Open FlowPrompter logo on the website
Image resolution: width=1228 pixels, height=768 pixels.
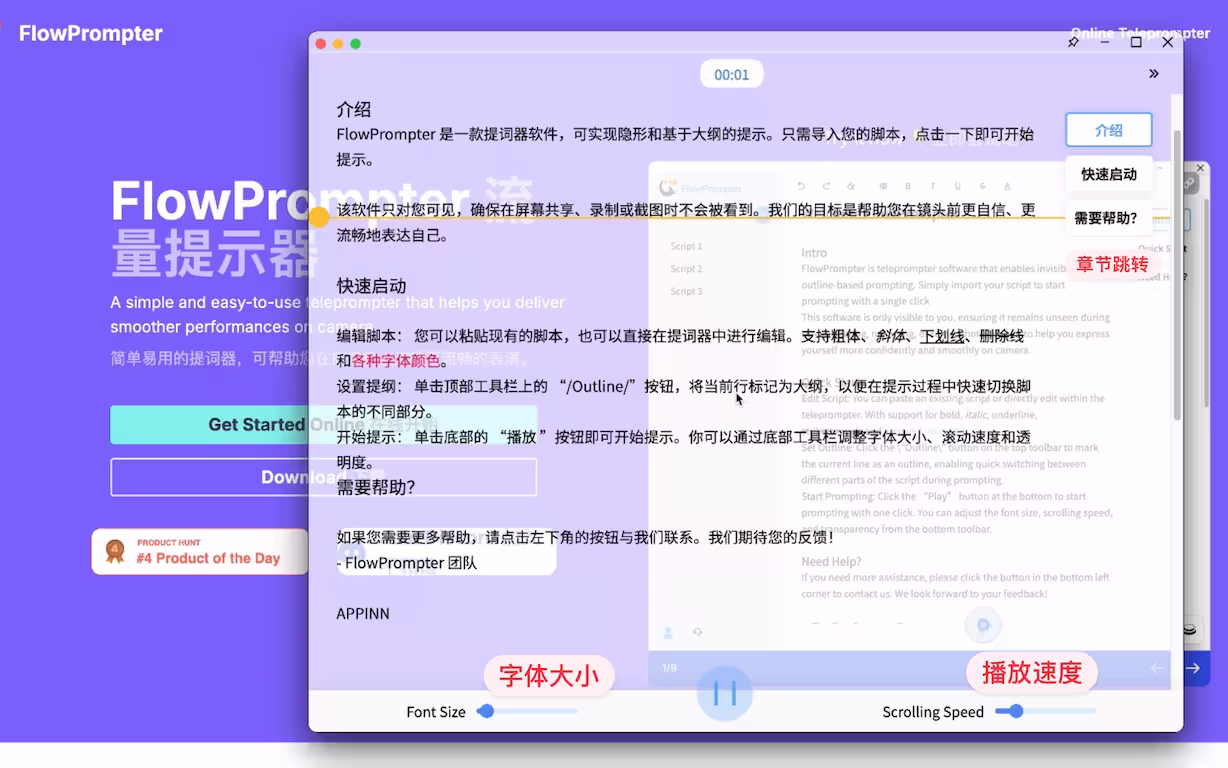(x=90, y=33)
